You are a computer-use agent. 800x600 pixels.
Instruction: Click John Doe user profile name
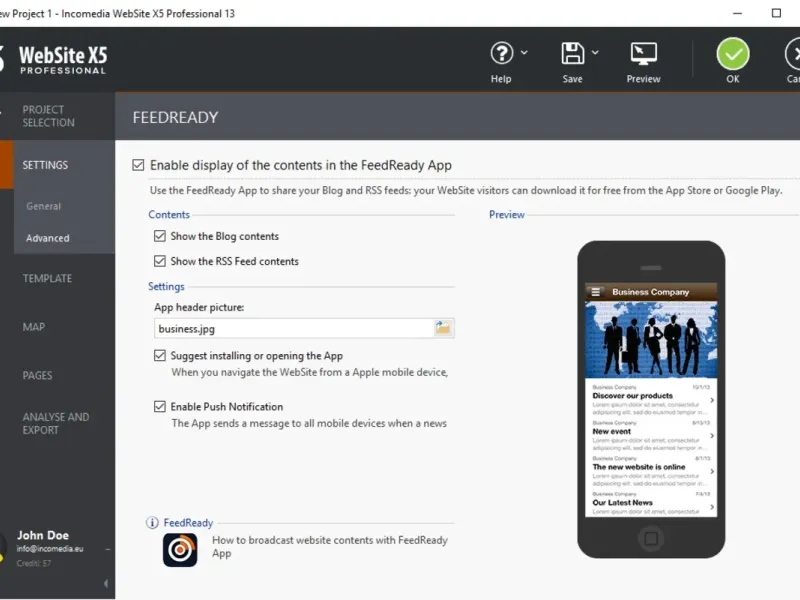pyautogui.click(x=43, y=535)
